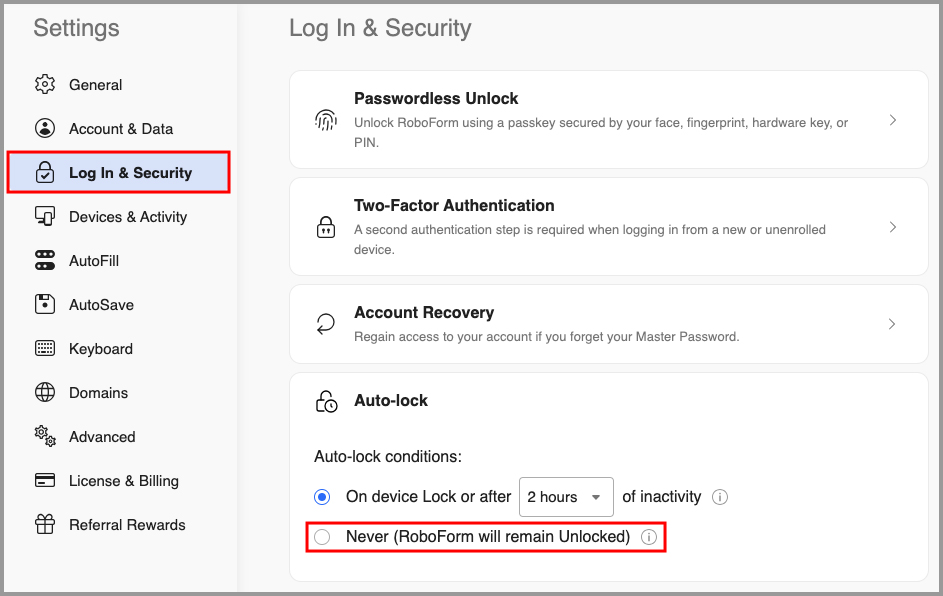The width and height of the screenshot is (943, 596).
Task: Click the Passwordless Unlock fingerprint icon
Action: pyautogui.click(x=326, y=121)
